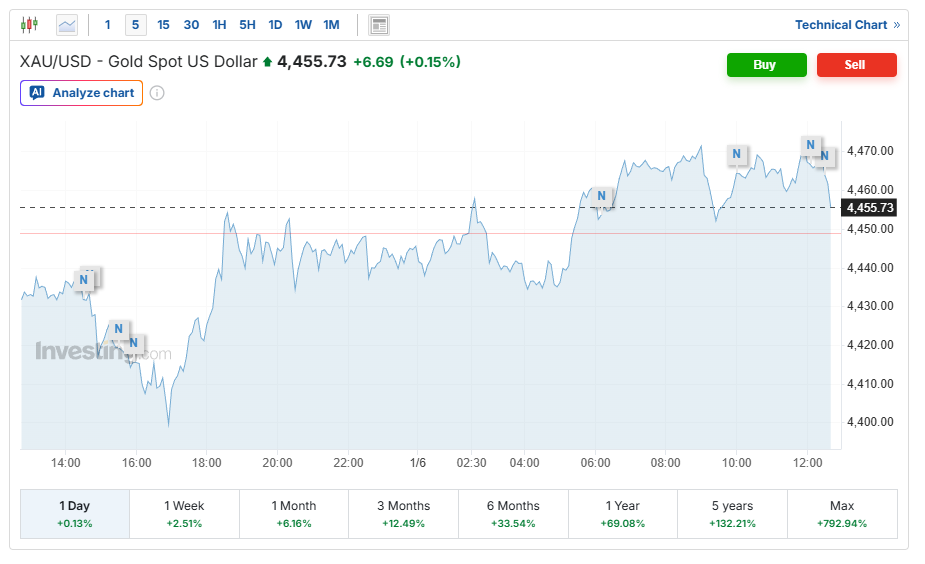Viewport: 925px width, 564px height.
Task: Open the news marker near 06:00
Action: coord(601,196)
